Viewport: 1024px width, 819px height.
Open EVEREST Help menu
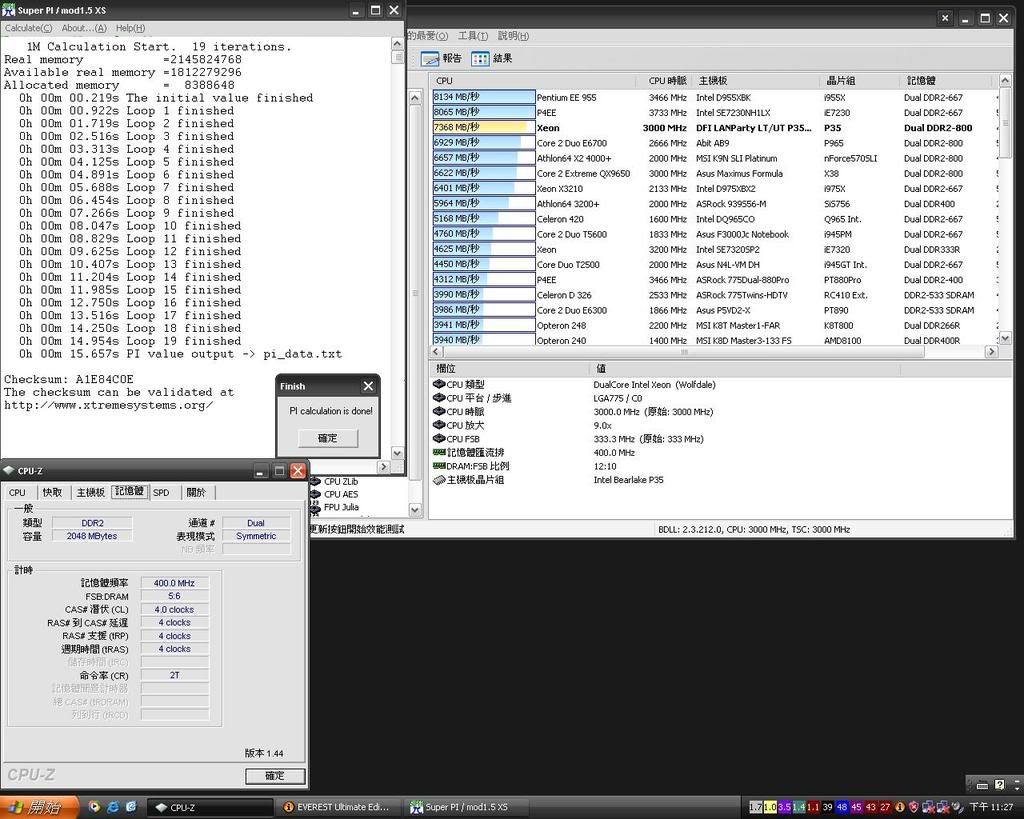513,36
